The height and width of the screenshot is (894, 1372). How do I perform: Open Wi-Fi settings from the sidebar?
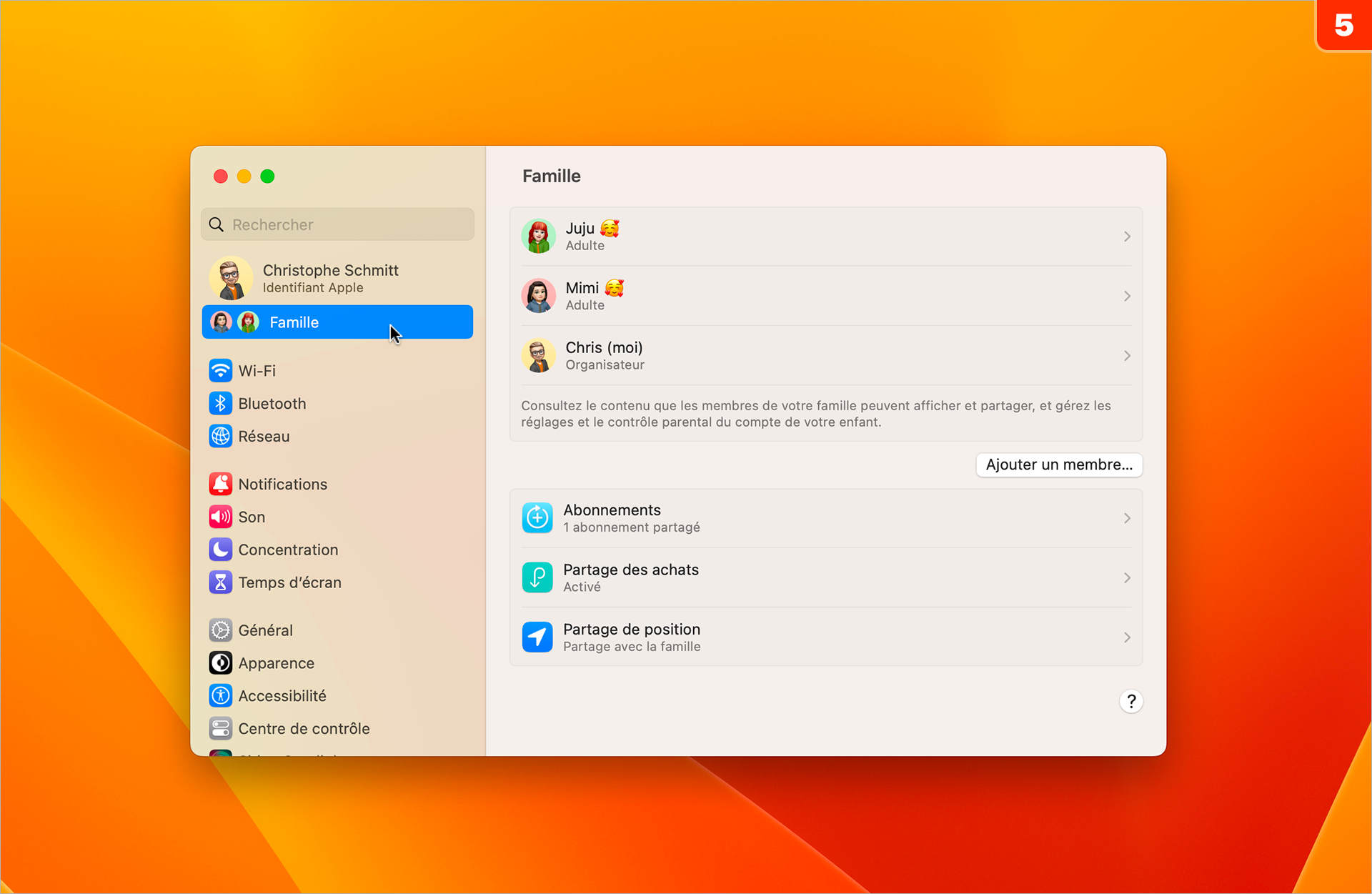[220, 370]
